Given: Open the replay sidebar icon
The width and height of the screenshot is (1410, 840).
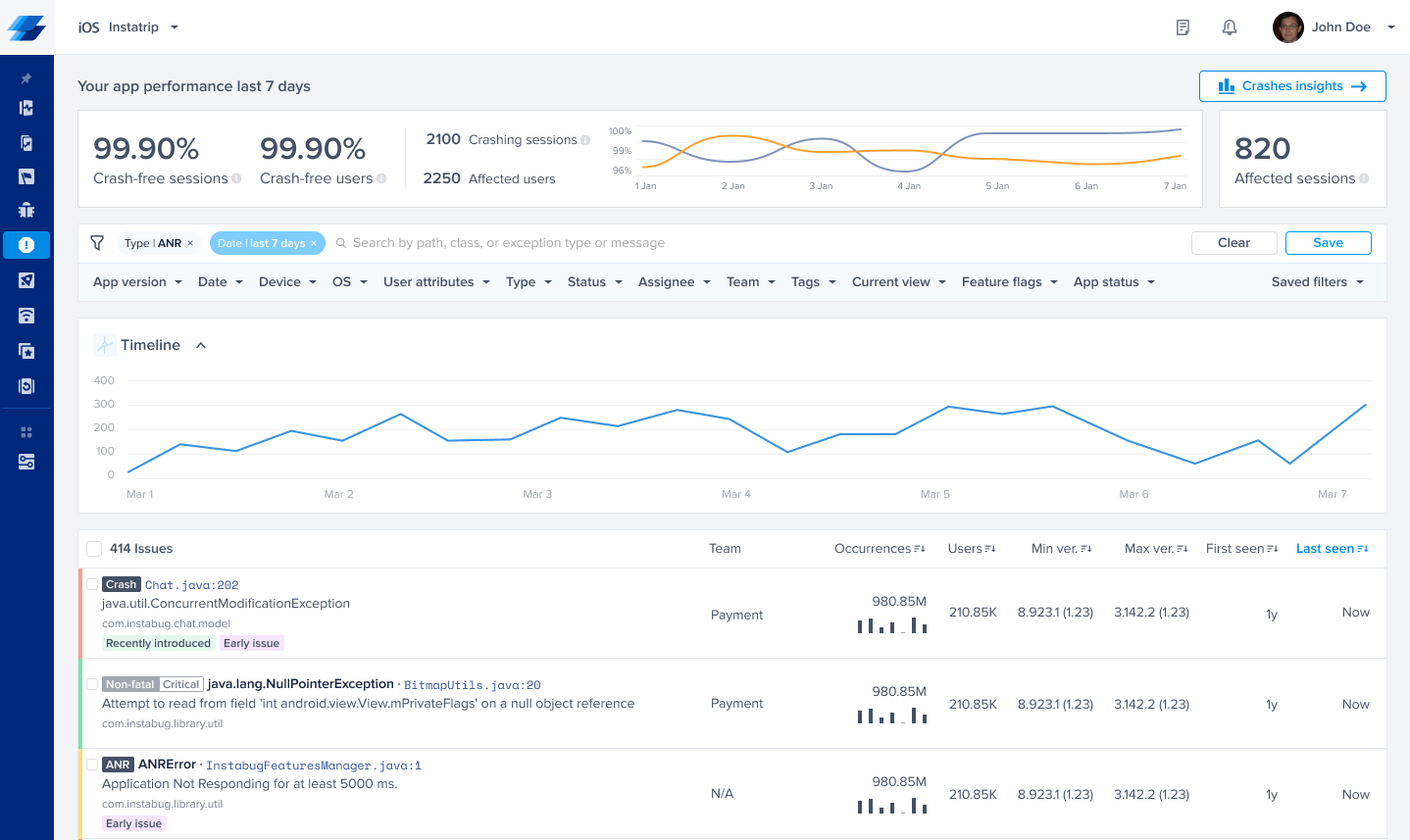Looking at the screenshot, I should click(26, 386).
